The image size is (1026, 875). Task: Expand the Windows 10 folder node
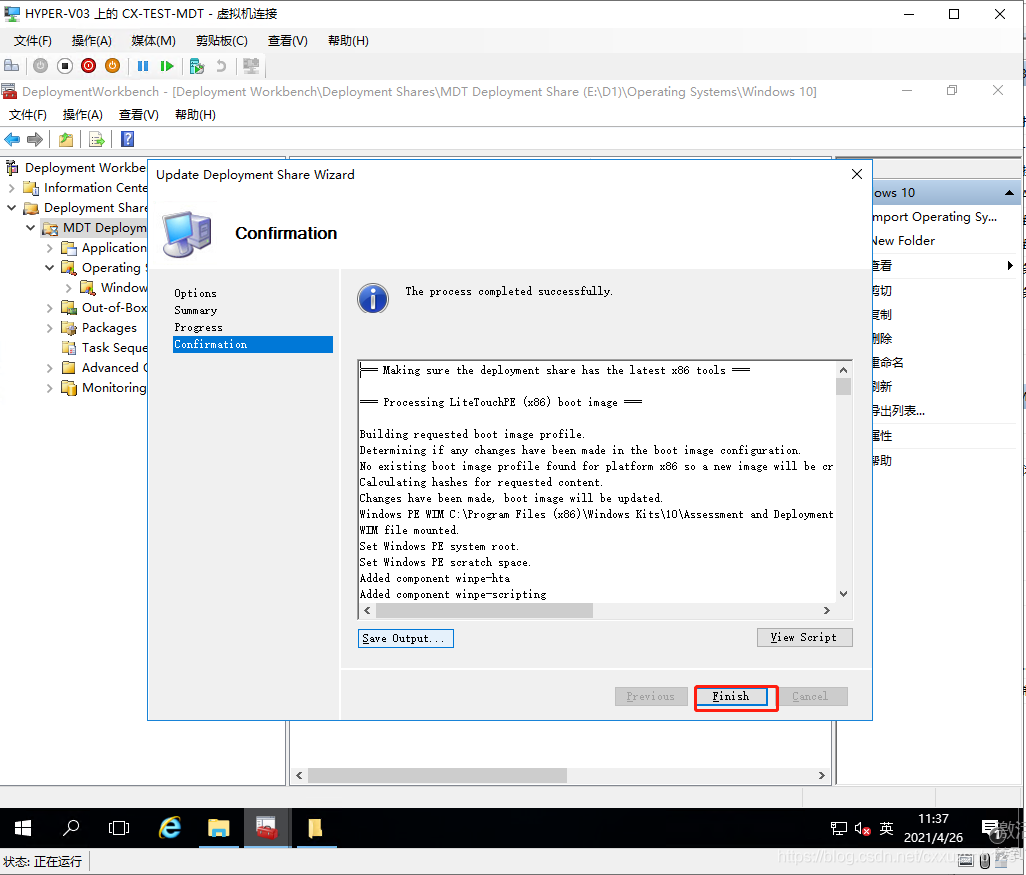69,288
